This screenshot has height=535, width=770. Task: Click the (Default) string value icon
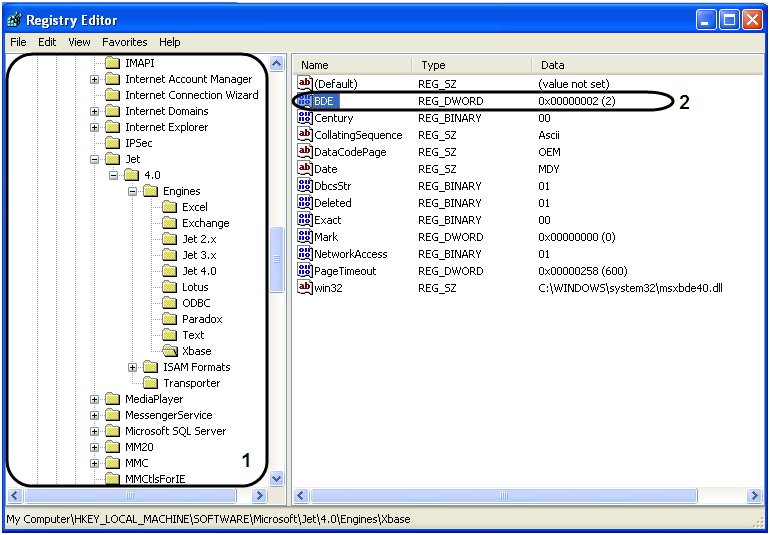click(305, 84)
